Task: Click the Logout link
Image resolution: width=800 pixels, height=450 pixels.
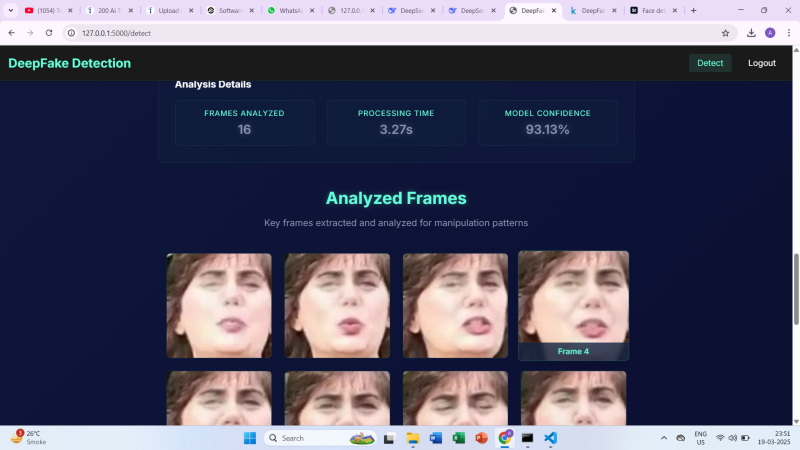Action: point(761,63)
